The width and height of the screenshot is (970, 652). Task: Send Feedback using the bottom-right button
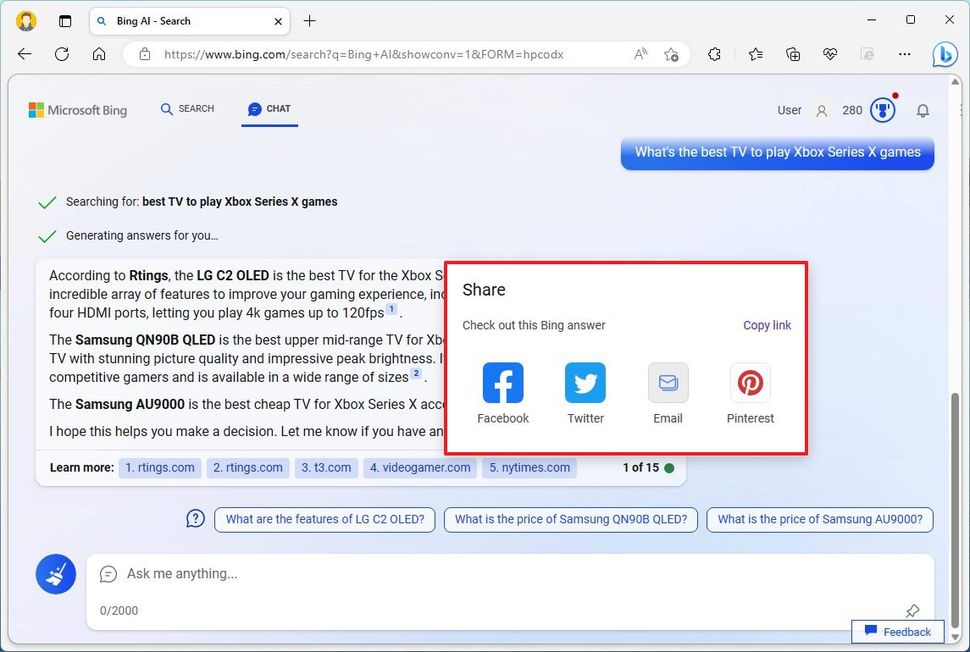click(896, 631)
